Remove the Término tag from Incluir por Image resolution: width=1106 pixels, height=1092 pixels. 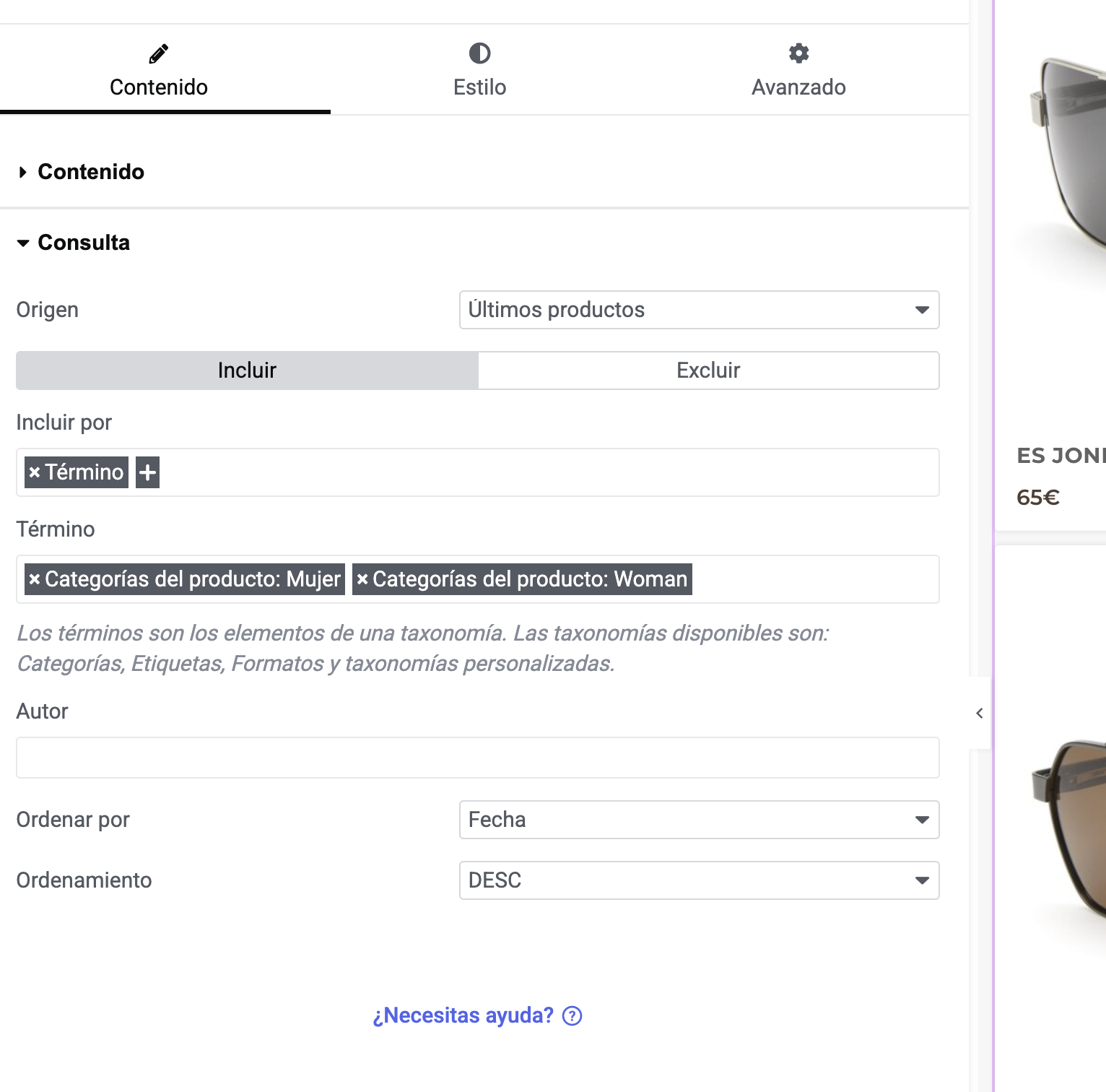tap(35, 472)
